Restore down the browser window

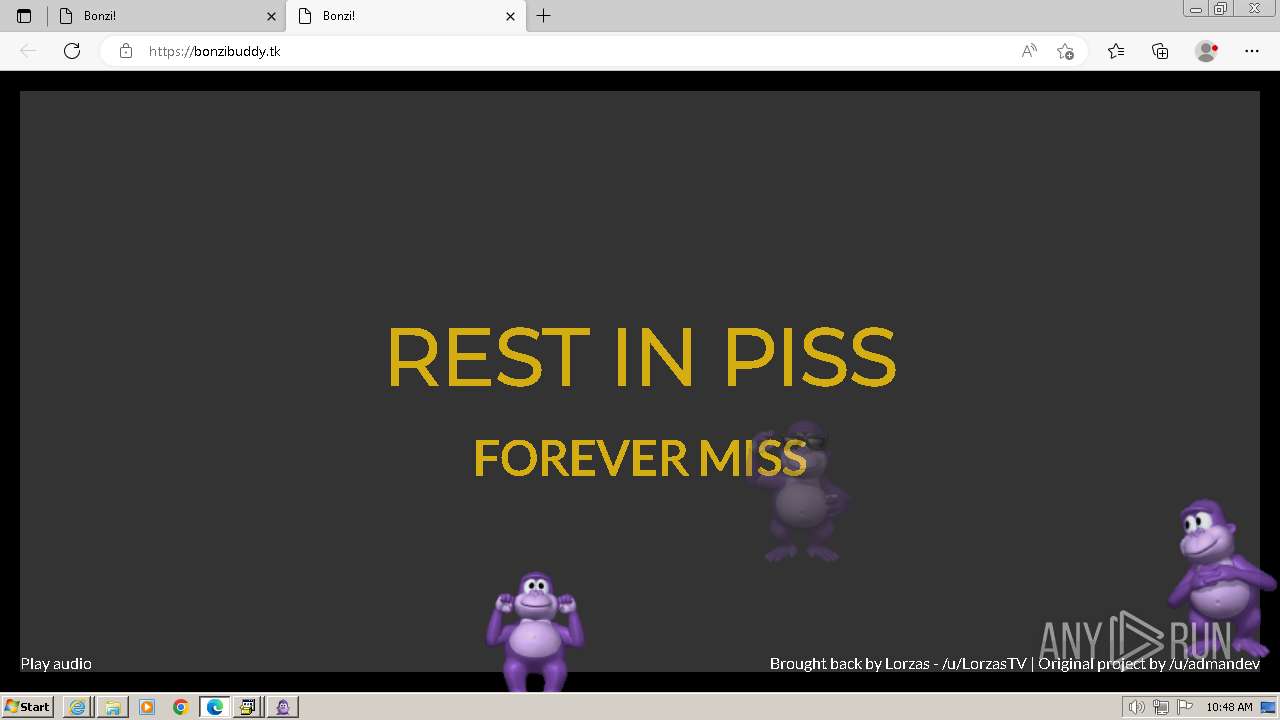[1221, 9]
